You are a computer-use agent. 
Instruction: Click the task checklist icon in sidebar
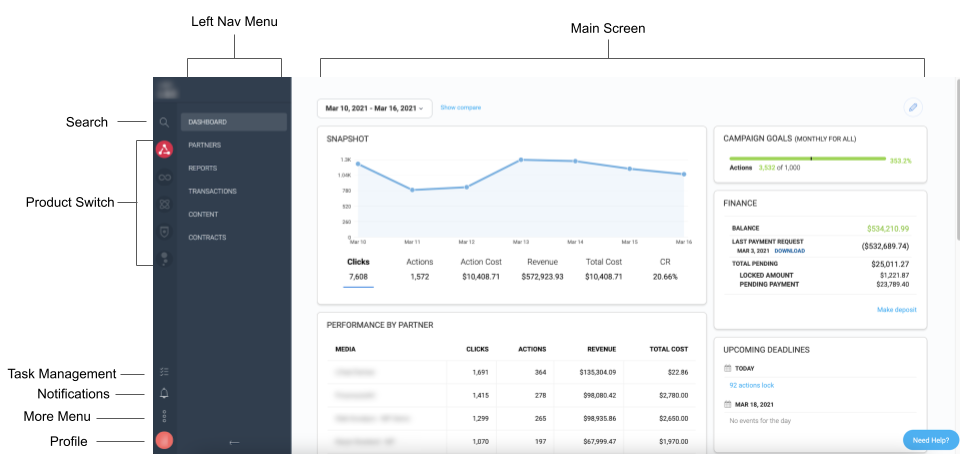[x=164, y=370]
